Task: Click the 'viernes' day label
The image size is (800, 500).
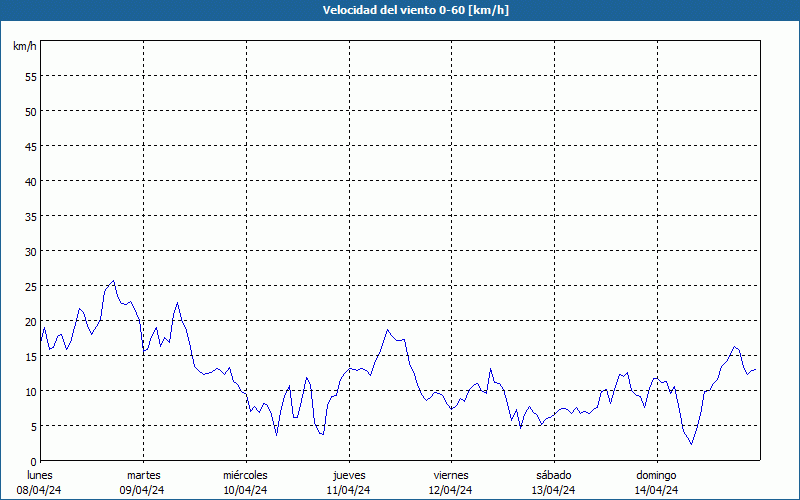Action: point(451,475)
